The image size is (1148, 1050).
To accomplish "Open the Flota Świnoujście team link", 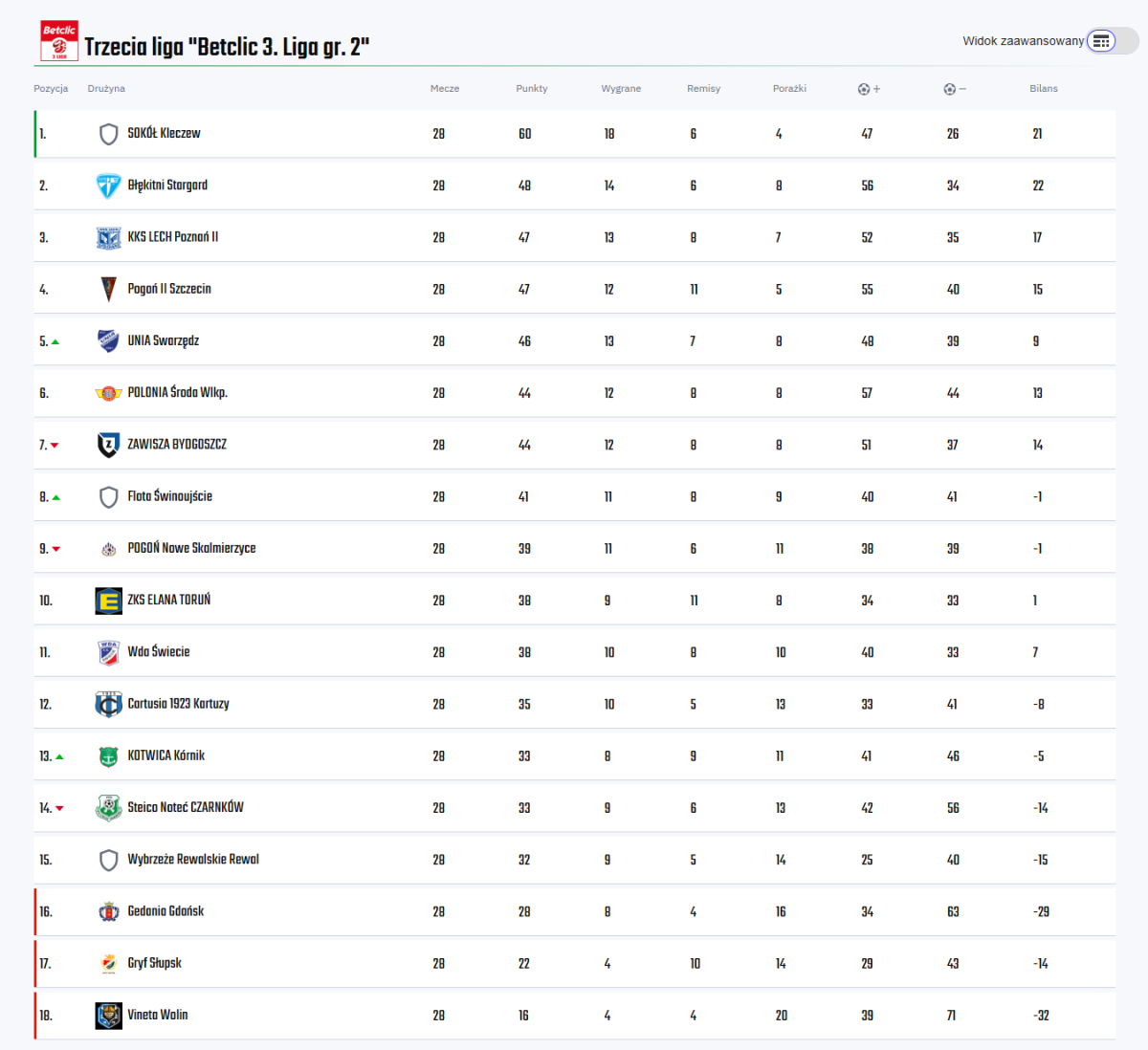I will click(169, 496).
